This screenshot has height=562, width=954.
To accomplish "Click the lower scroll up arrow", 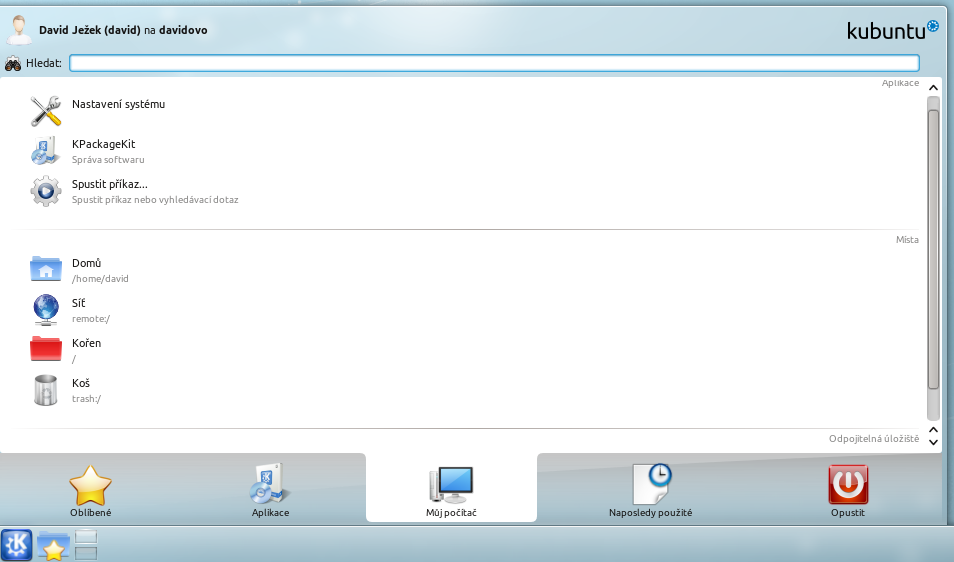I will (x=933, y=430).
